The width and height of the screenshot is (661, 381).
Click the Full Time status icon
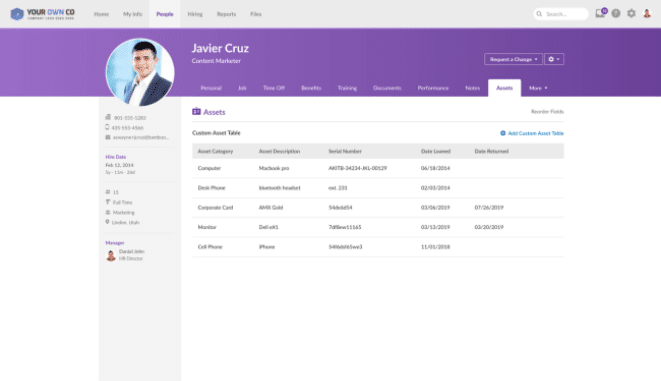(107, 202)
